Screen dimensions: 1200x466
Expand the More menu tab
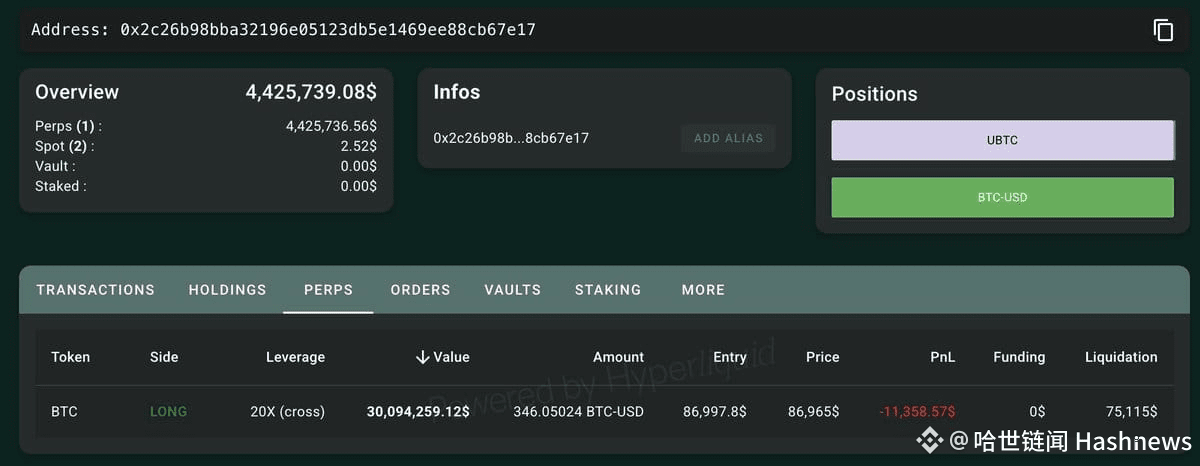703,290
